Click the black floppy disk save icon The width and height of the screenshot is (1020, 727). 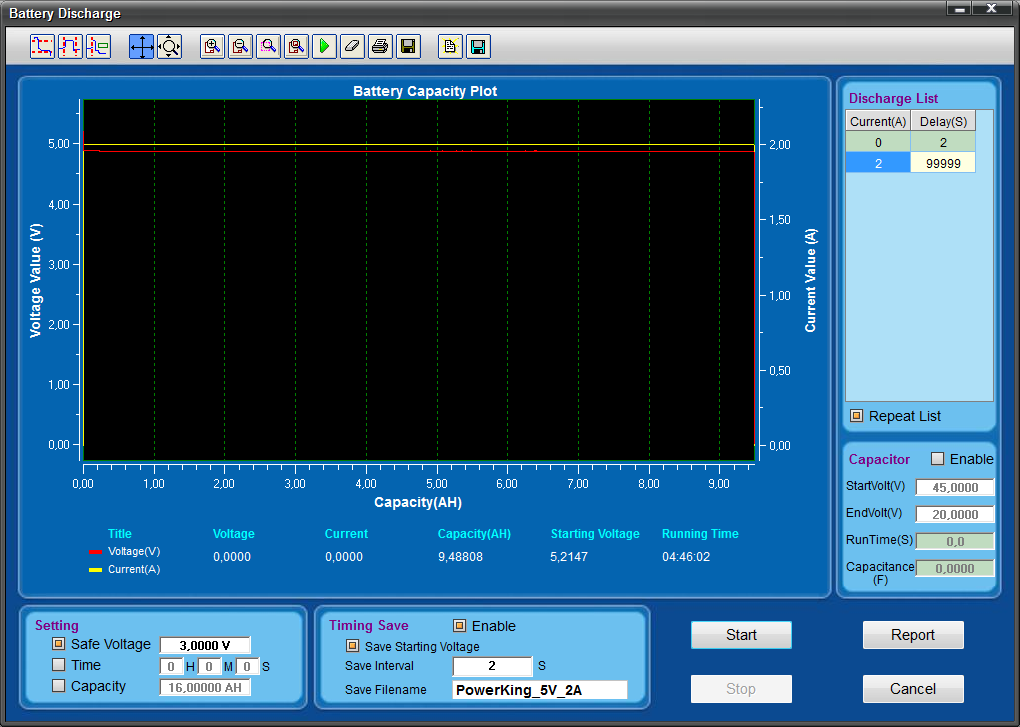click(x=408, y=46)
